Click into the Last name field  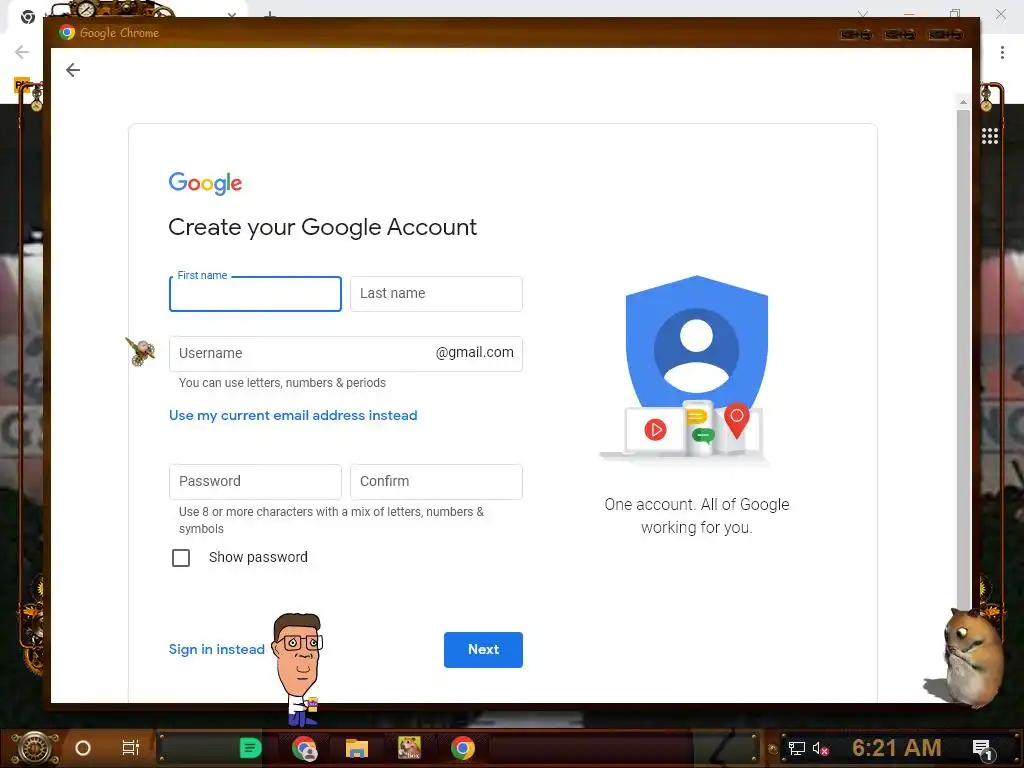coord(436,294)
